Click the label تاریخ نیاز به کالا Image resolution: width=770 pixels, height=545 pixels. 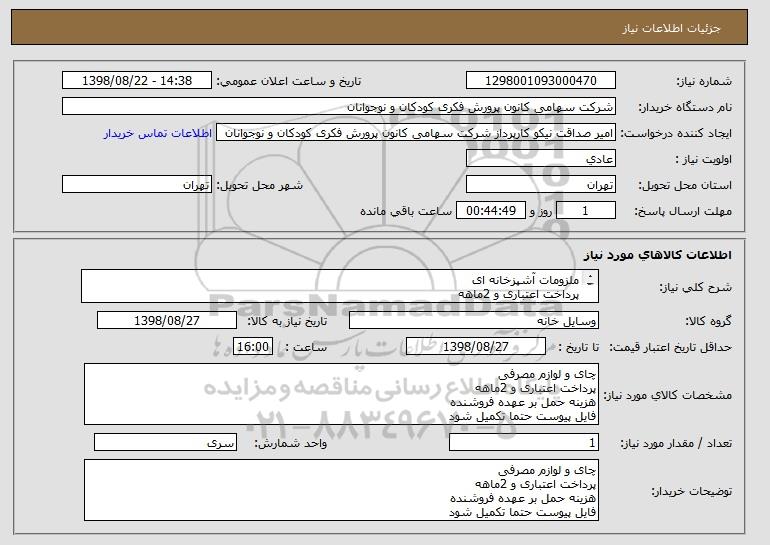287,321
